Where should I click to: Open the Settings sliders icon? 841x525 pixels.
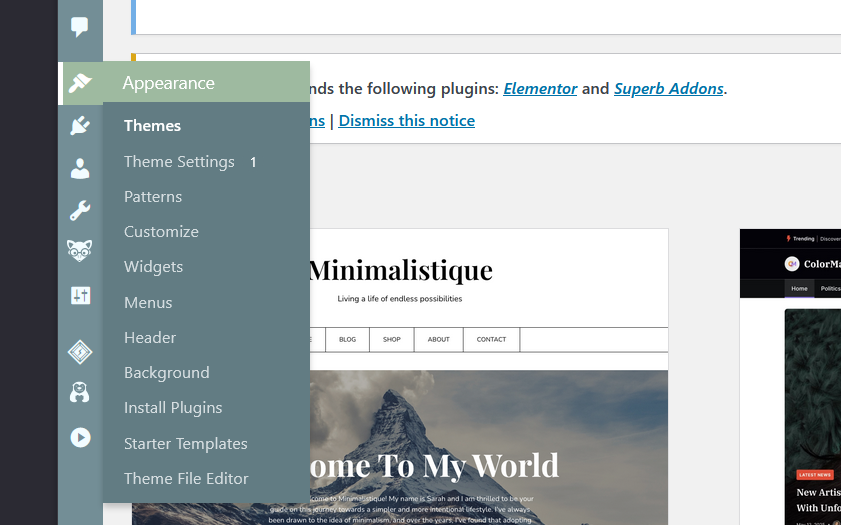point(80,294)
